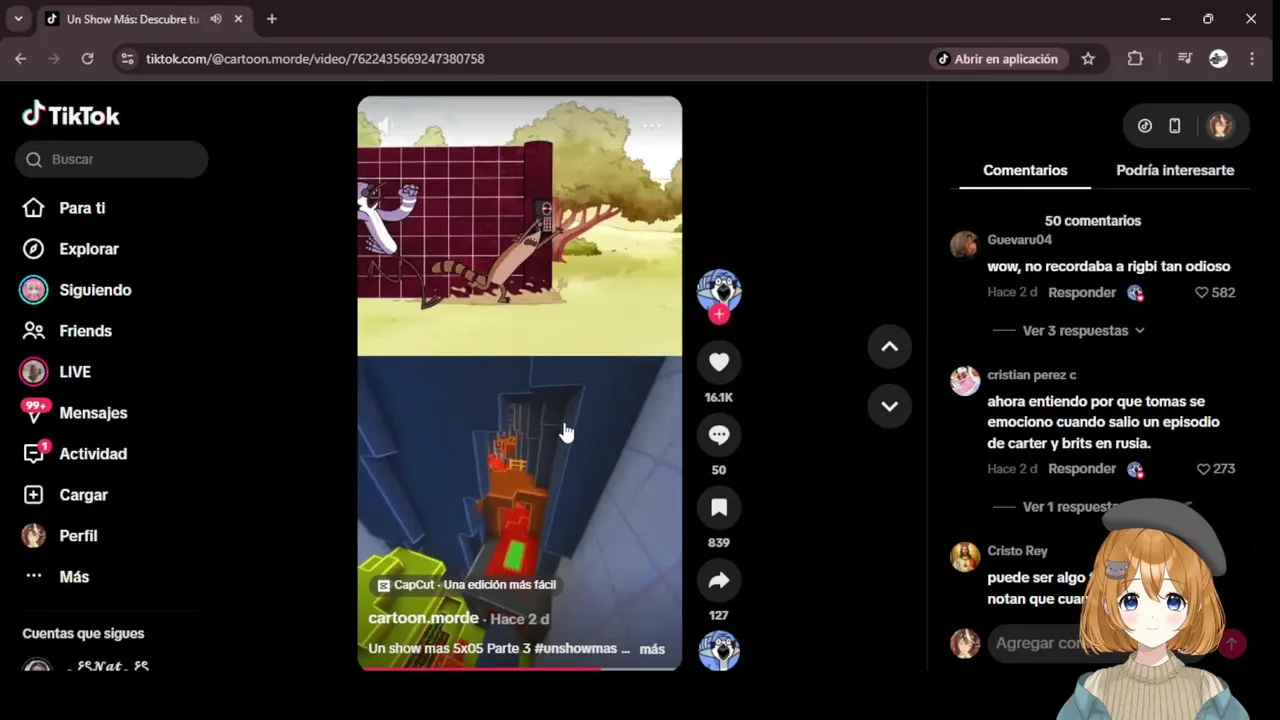Open the Chrome profile avatar

click(1218, 59)
